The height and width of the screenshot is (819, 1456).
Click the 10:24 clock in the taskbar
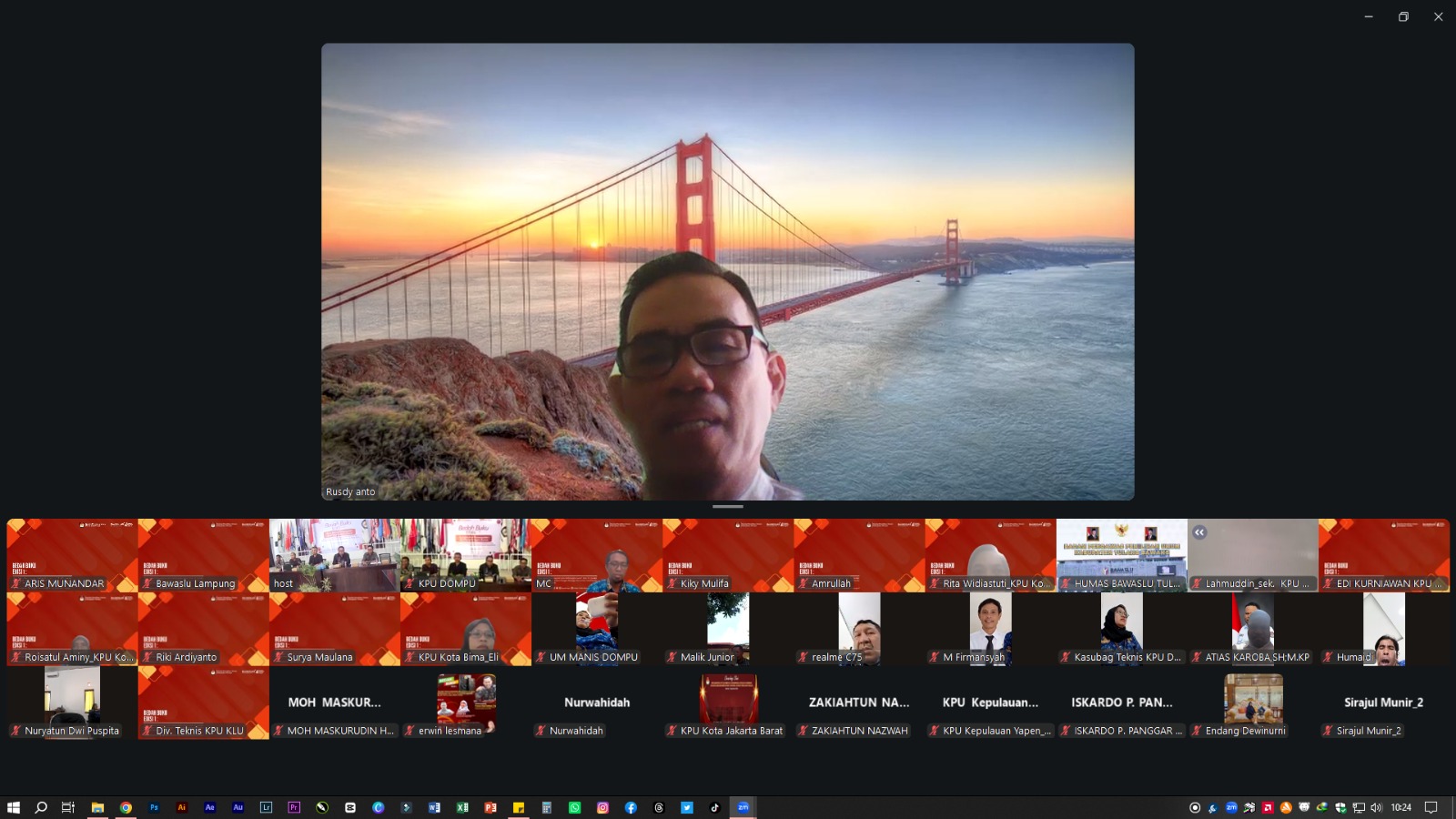(x=1401, y=807)
